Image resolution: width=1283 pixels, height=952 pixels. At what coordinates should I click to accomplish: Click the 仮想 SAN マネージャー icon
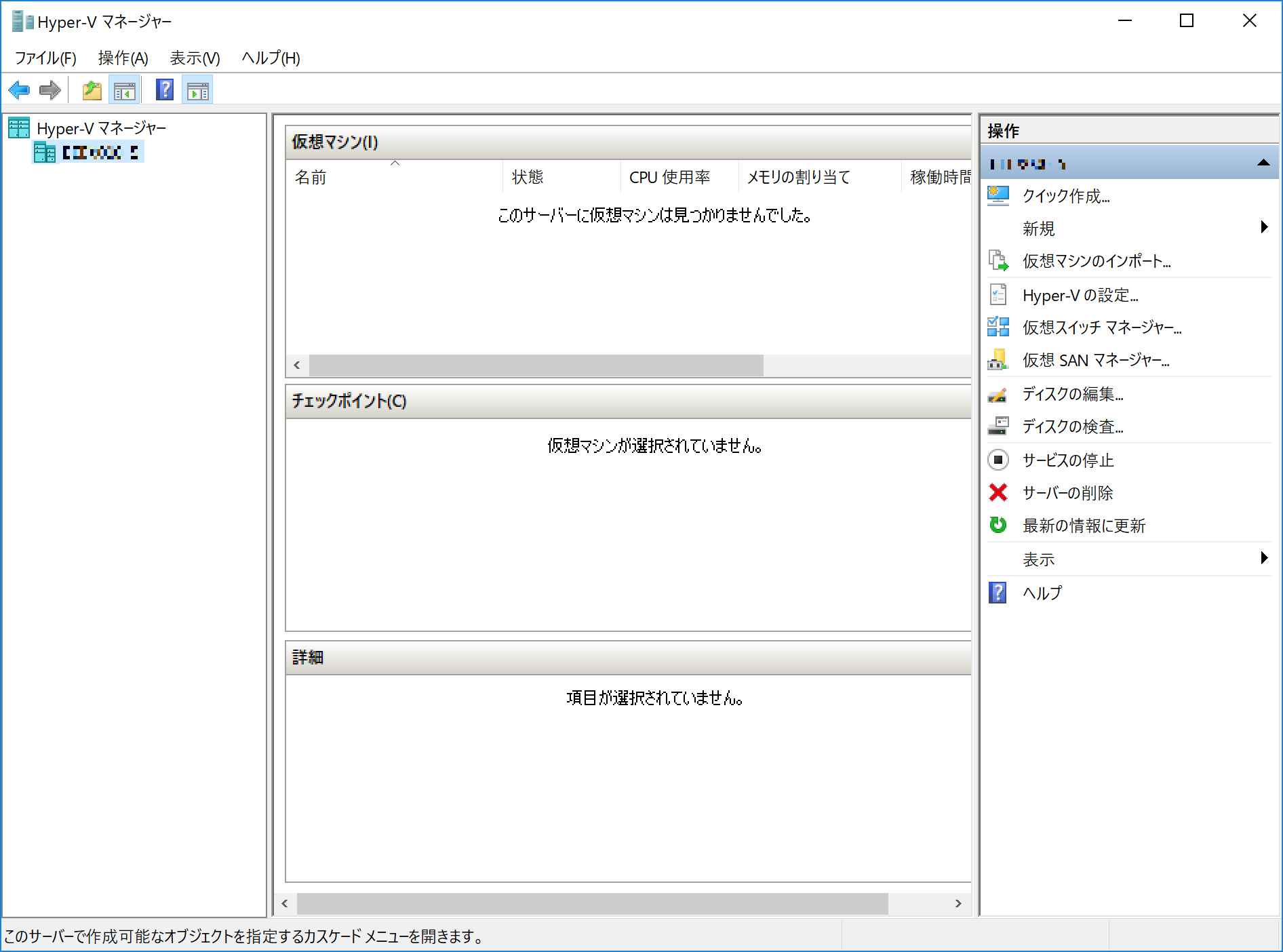[998, 359]
